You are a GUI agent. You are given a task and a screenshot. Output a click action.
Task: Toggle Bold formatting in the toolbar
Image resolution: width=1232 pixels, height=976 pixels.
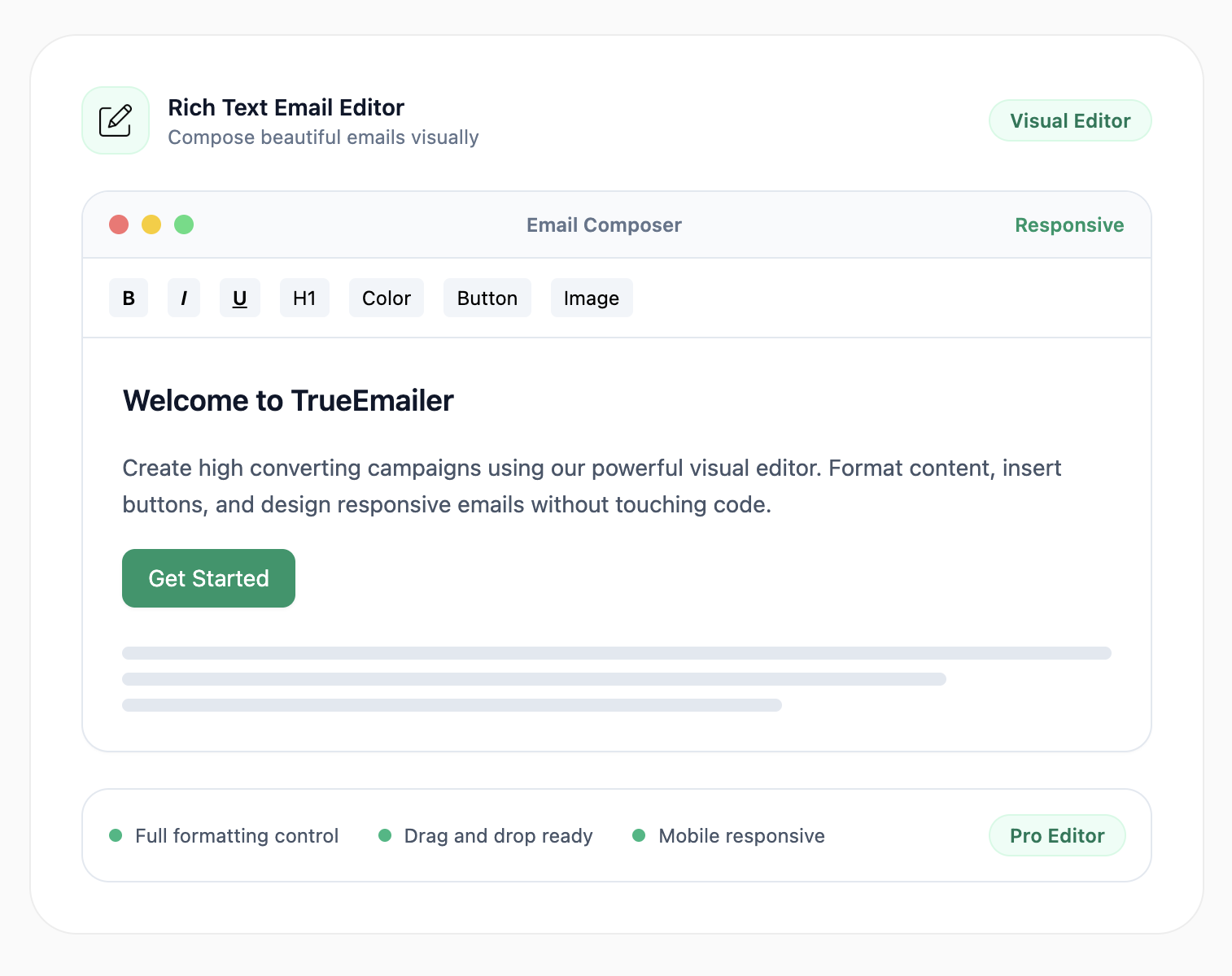pyautogui.click(x=128, y=298)
